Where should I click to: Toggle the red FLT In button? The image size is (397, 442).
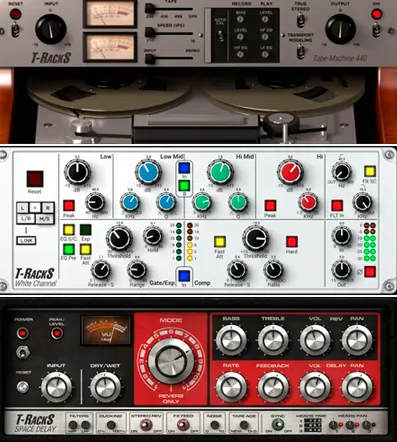(x=337, y=206)
